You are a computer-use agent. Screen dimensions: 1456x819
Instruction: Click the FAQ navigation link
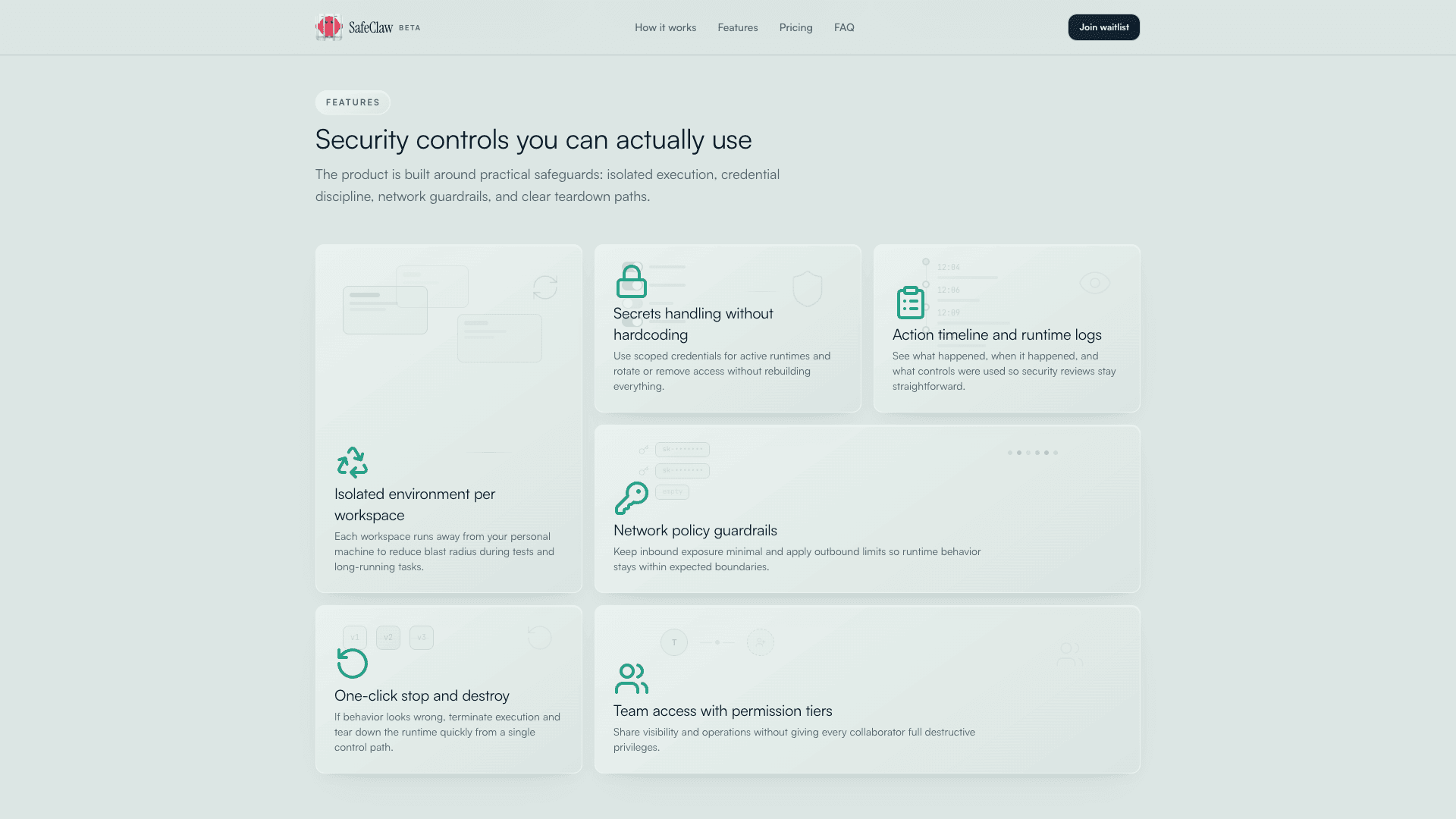[844, 27]
